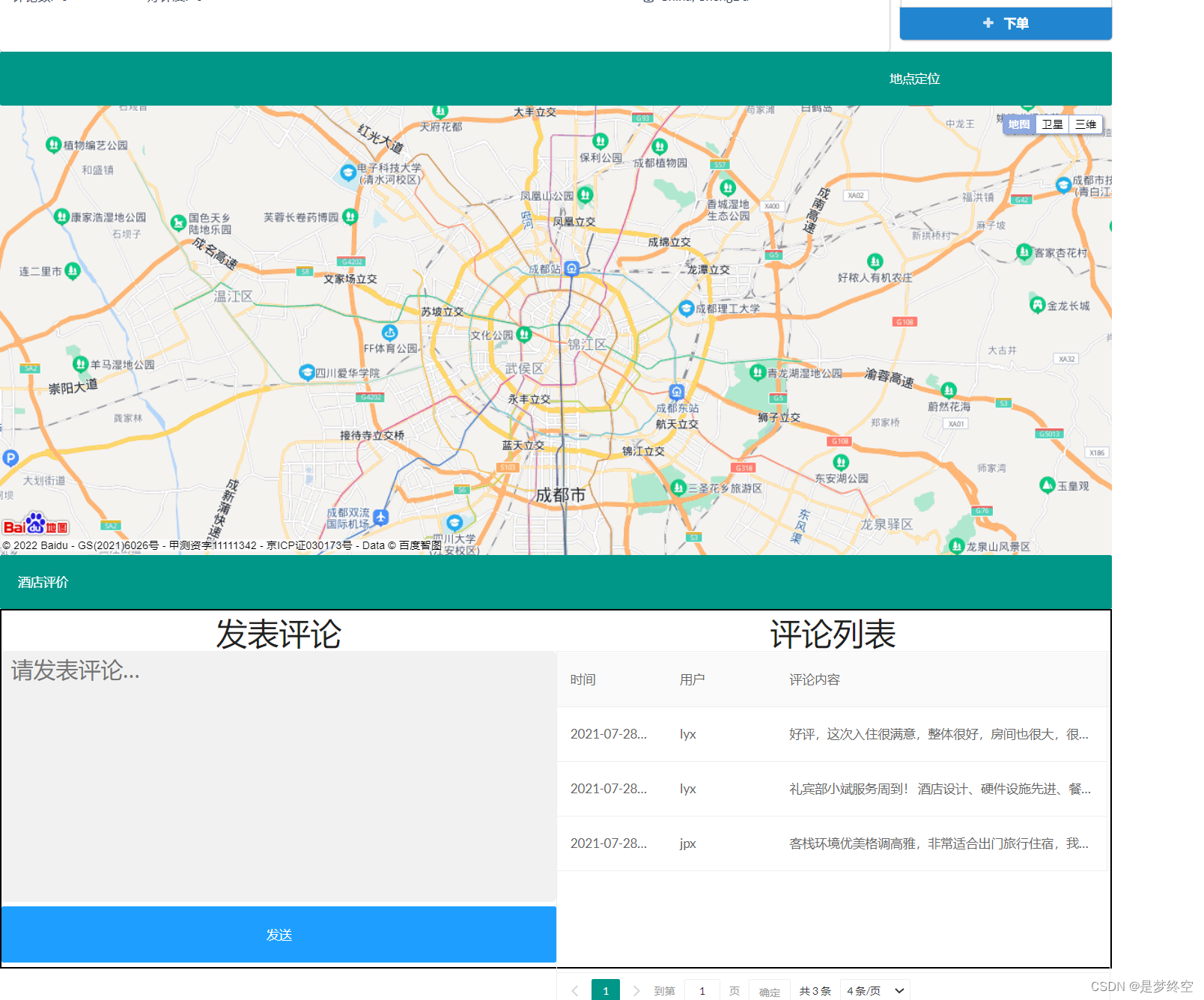1204x1000 pixels.
Task: Click the 好稼人有机农庄 marker
Action: click(x=875, y=261)
